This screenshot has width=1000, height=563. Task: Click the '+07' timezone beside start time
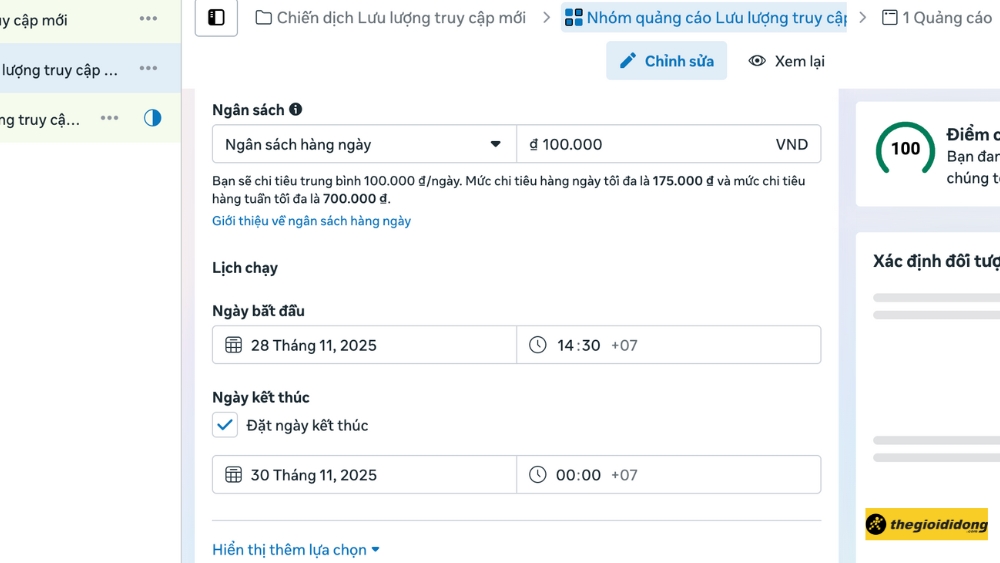click(x=624, y=345)
